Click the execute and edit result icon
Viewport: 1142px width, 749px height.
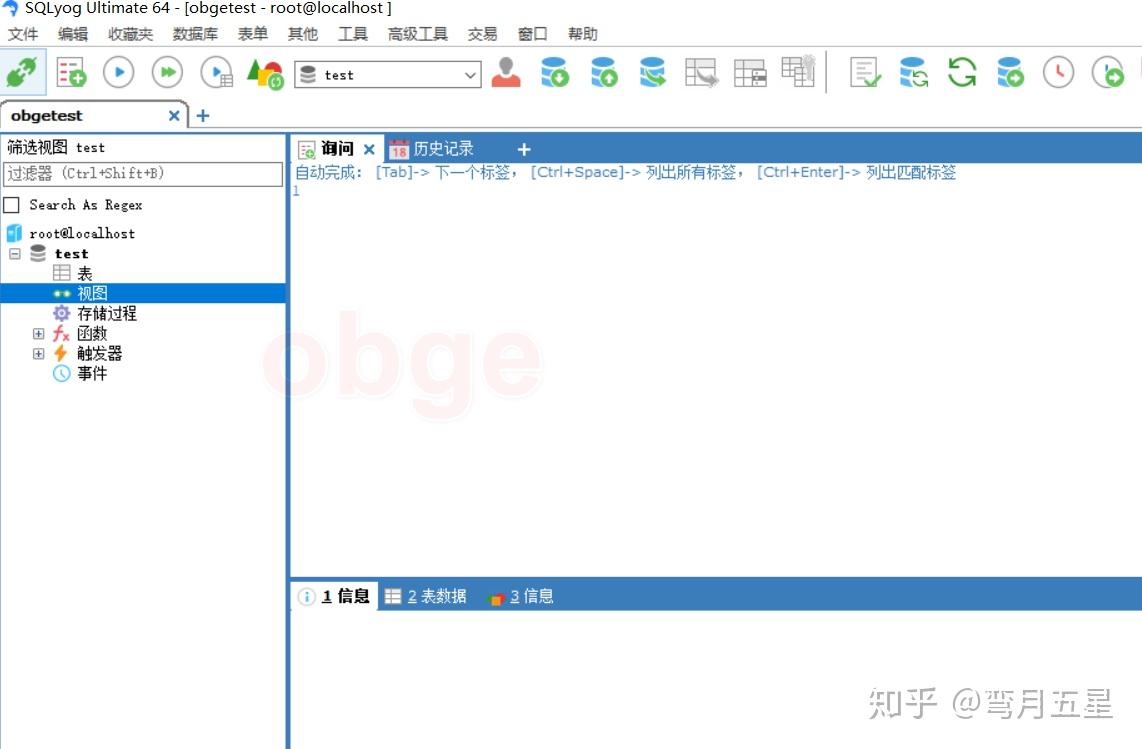217,72
